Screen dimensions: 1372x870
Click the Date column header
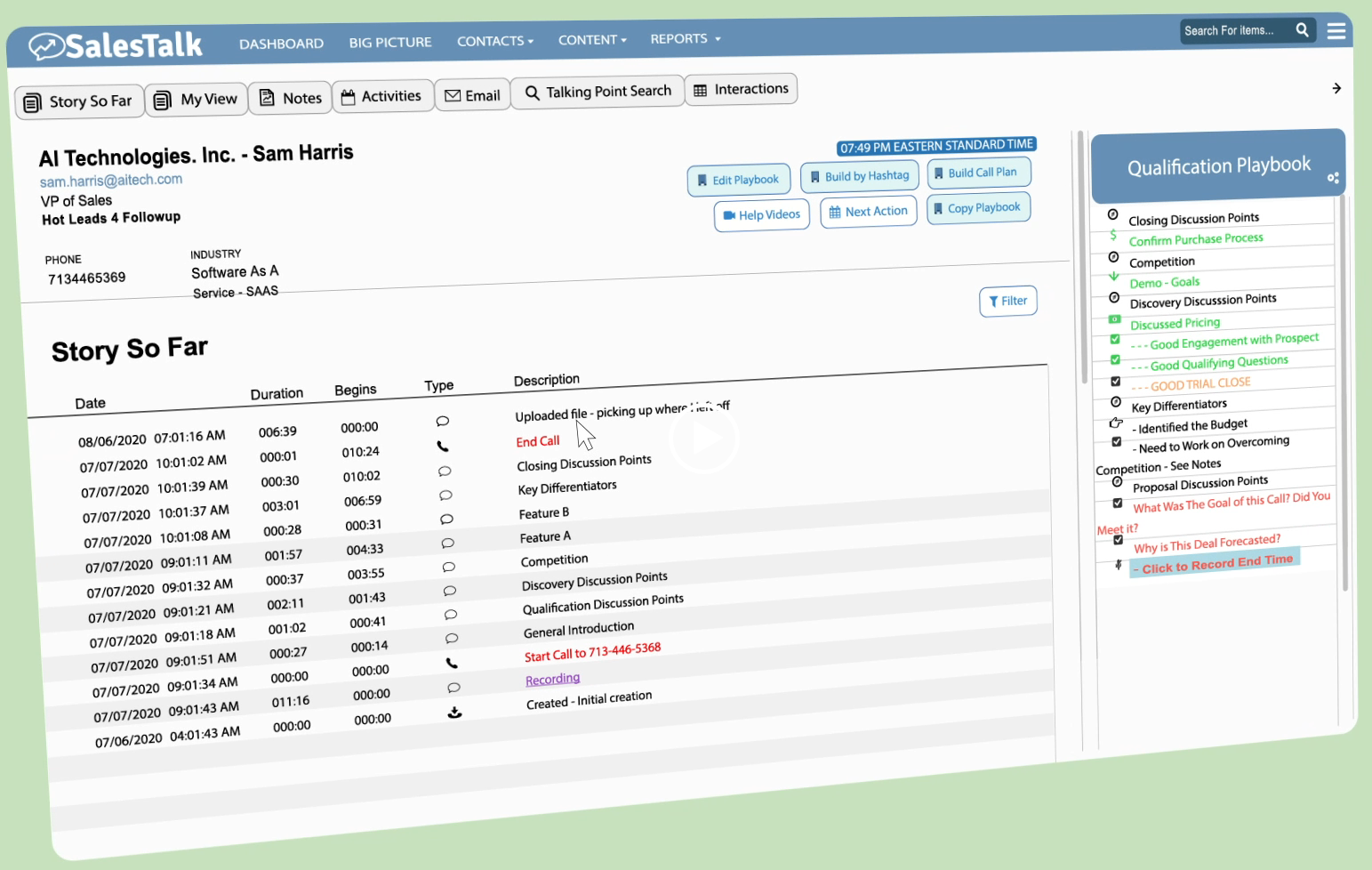[90, 403]
